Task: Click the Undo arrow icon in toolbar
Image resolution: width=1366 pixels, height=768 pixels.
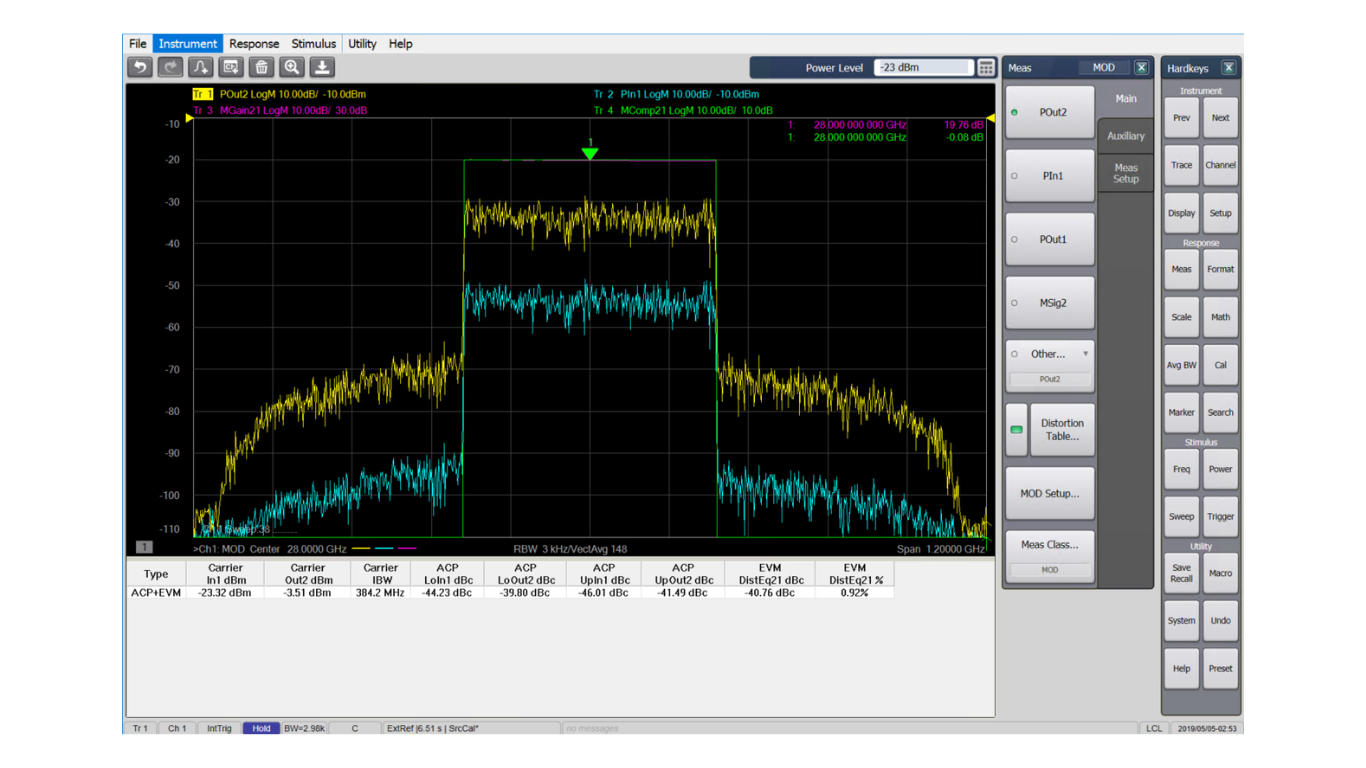Action: coord(140,67)
